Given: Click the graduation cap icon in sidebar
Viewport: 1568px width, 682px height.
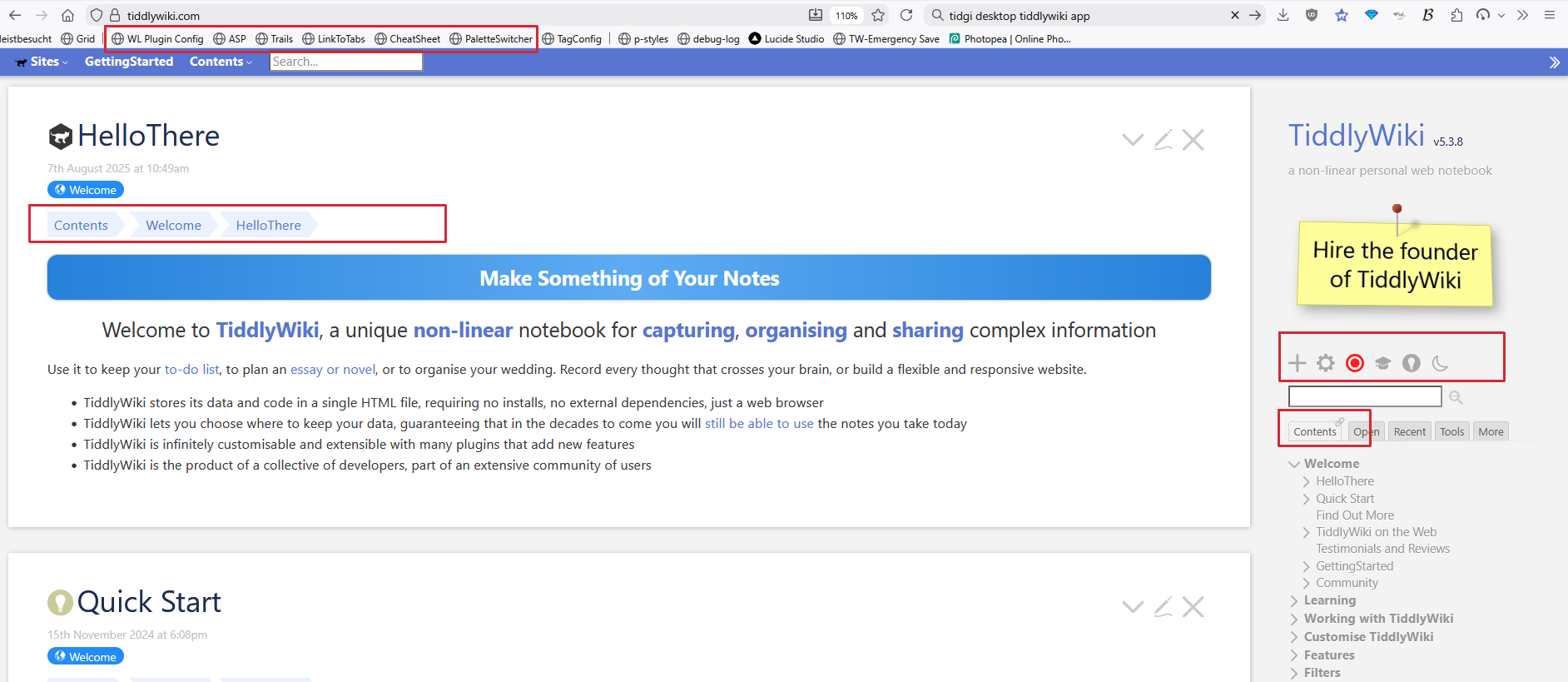Looking at the screenshot, I should point(1382,363).
